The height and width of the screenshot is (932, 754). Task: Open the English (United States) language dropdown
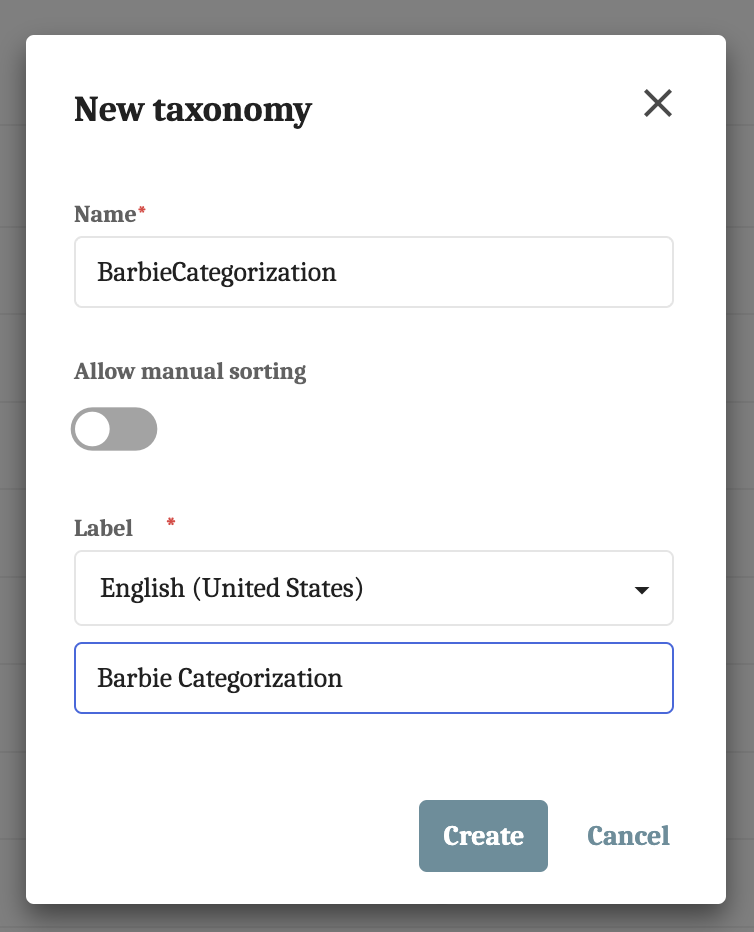[x=373, y=588]
